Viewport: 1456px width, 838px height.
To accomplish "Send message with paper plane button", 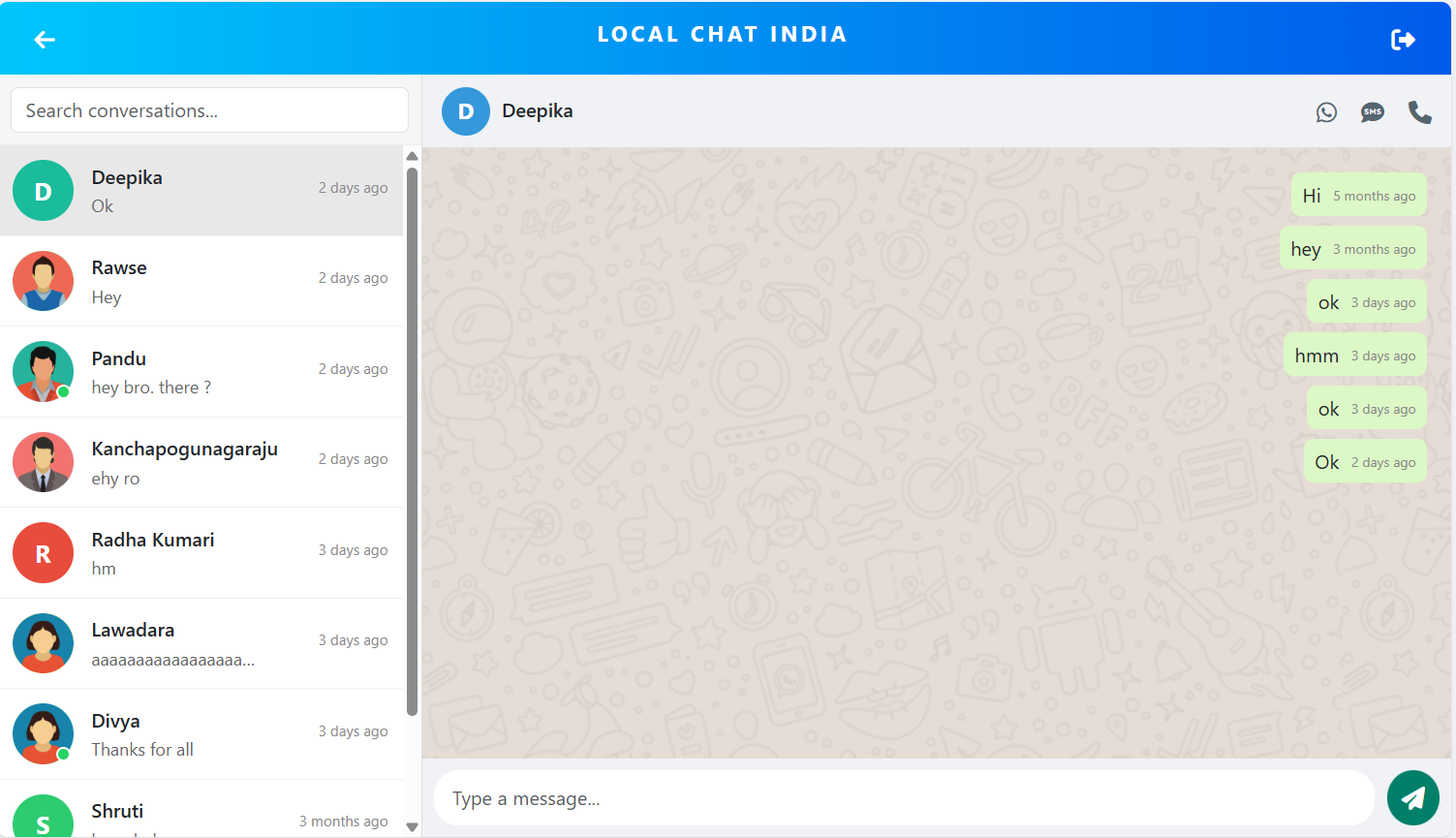I will pos(1413,797).
